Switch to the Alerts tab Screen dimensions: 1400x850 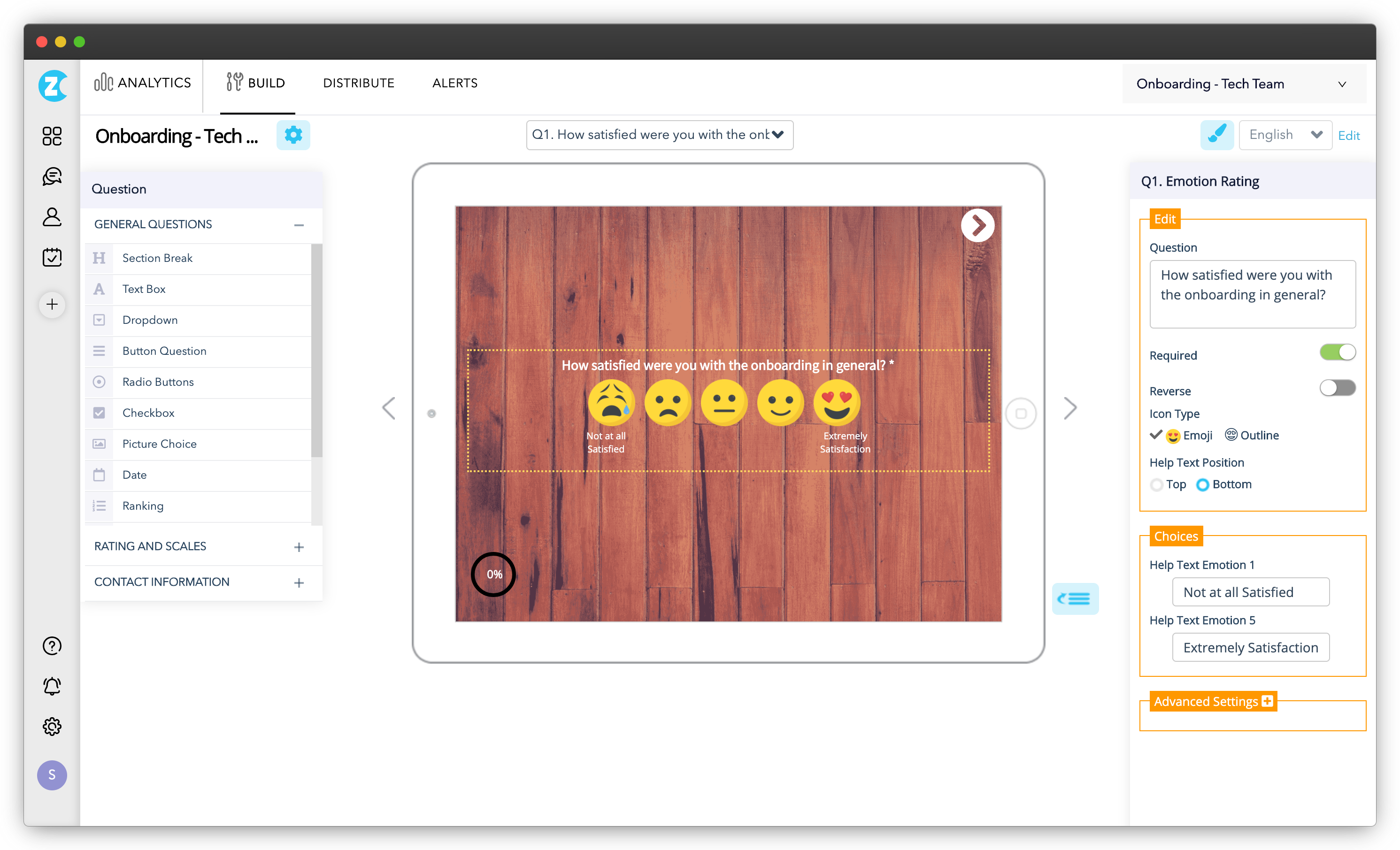coord(454,83)
